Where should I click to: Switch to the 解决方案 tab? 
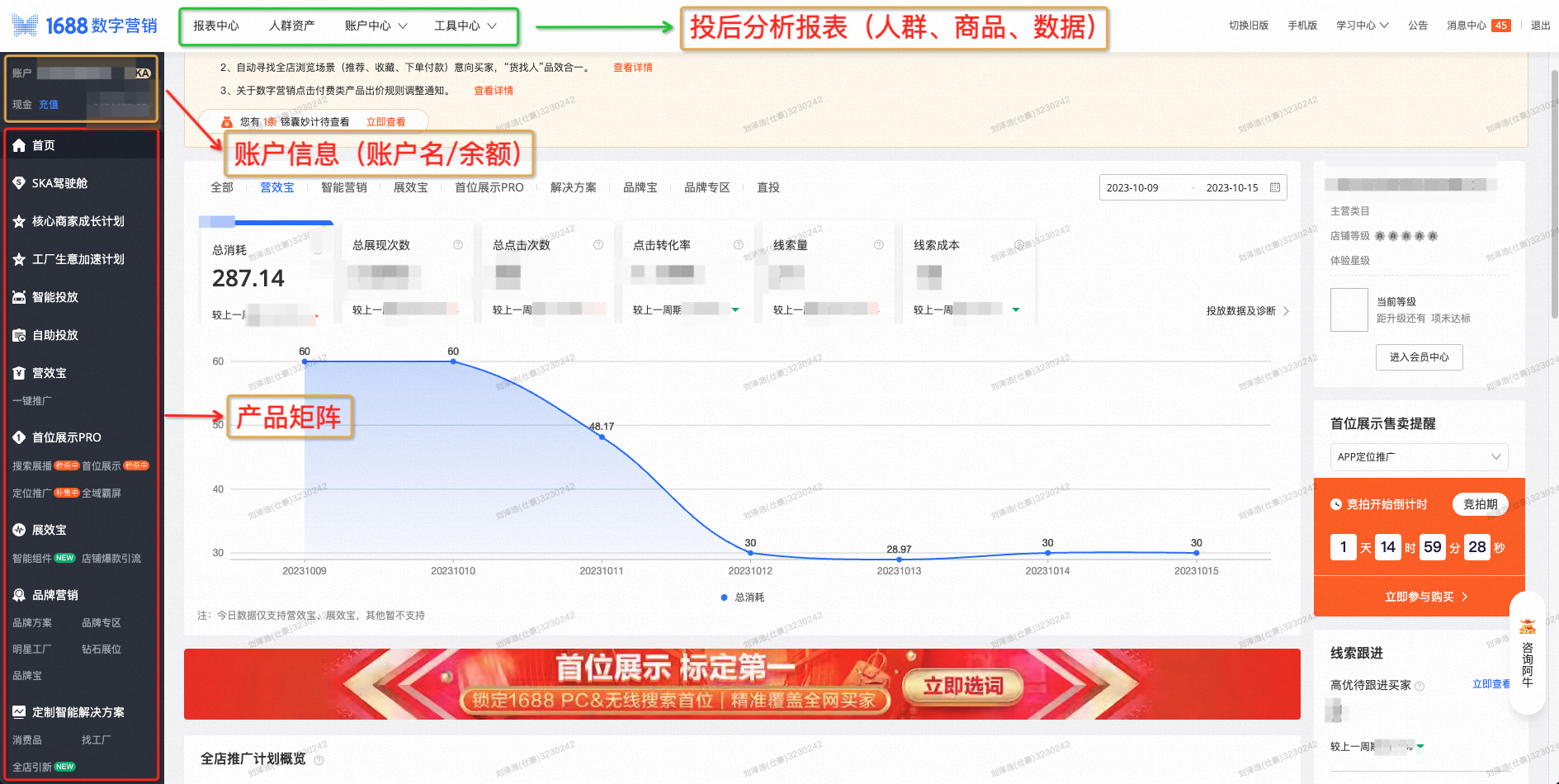point(574,187)
